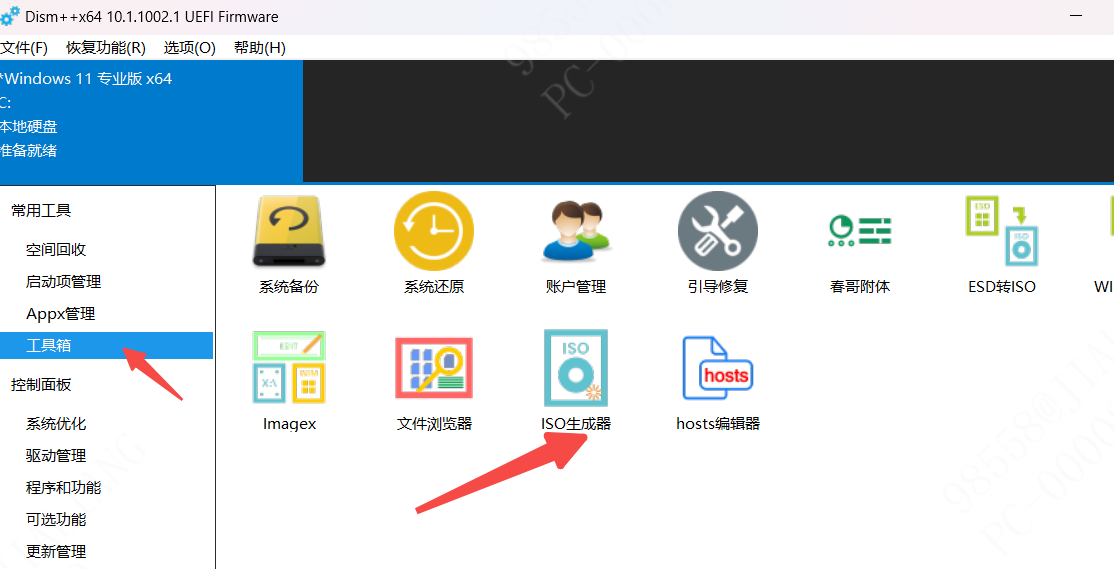The width and height of the screenshot is (1114, 569).
Task: Open the 文件(F) menu
Action: tap(23, 48)
